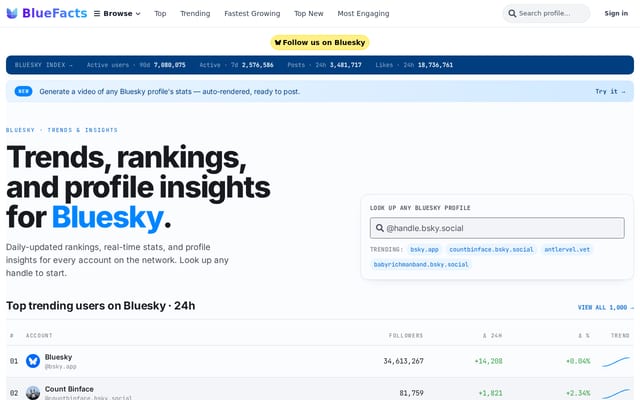This screenshot has width=640, height=400.
Task: Open the BlueFacts home title link
Action: (55, 13)
